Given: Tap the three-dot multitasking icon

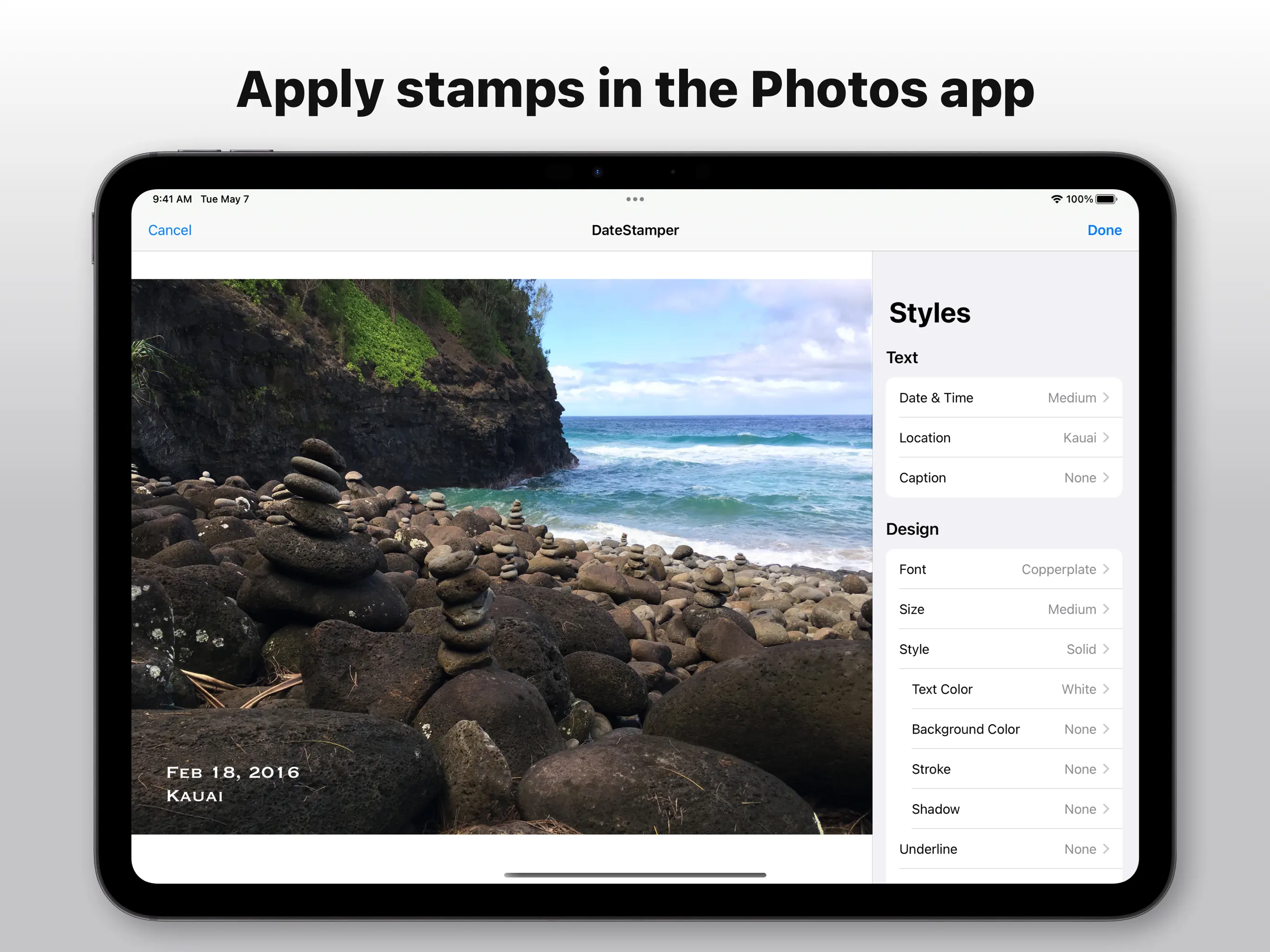Looking at the screenshot, I should 635,199.
